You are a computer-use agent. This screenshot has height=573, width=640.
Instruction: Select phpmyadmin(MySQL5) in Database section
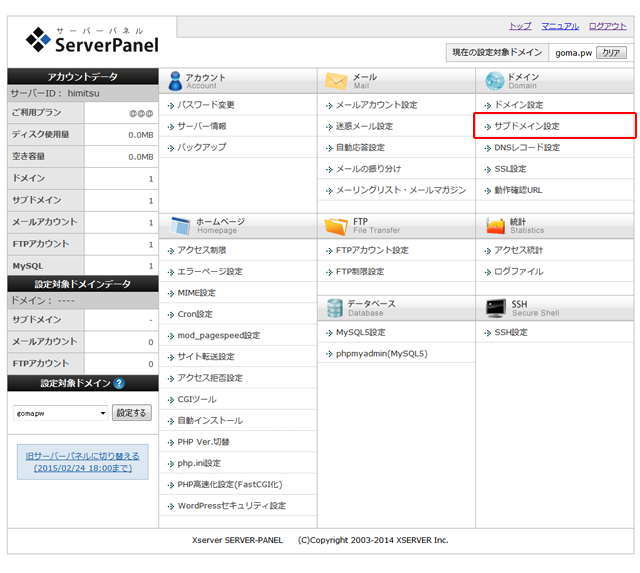coord(381,353)
